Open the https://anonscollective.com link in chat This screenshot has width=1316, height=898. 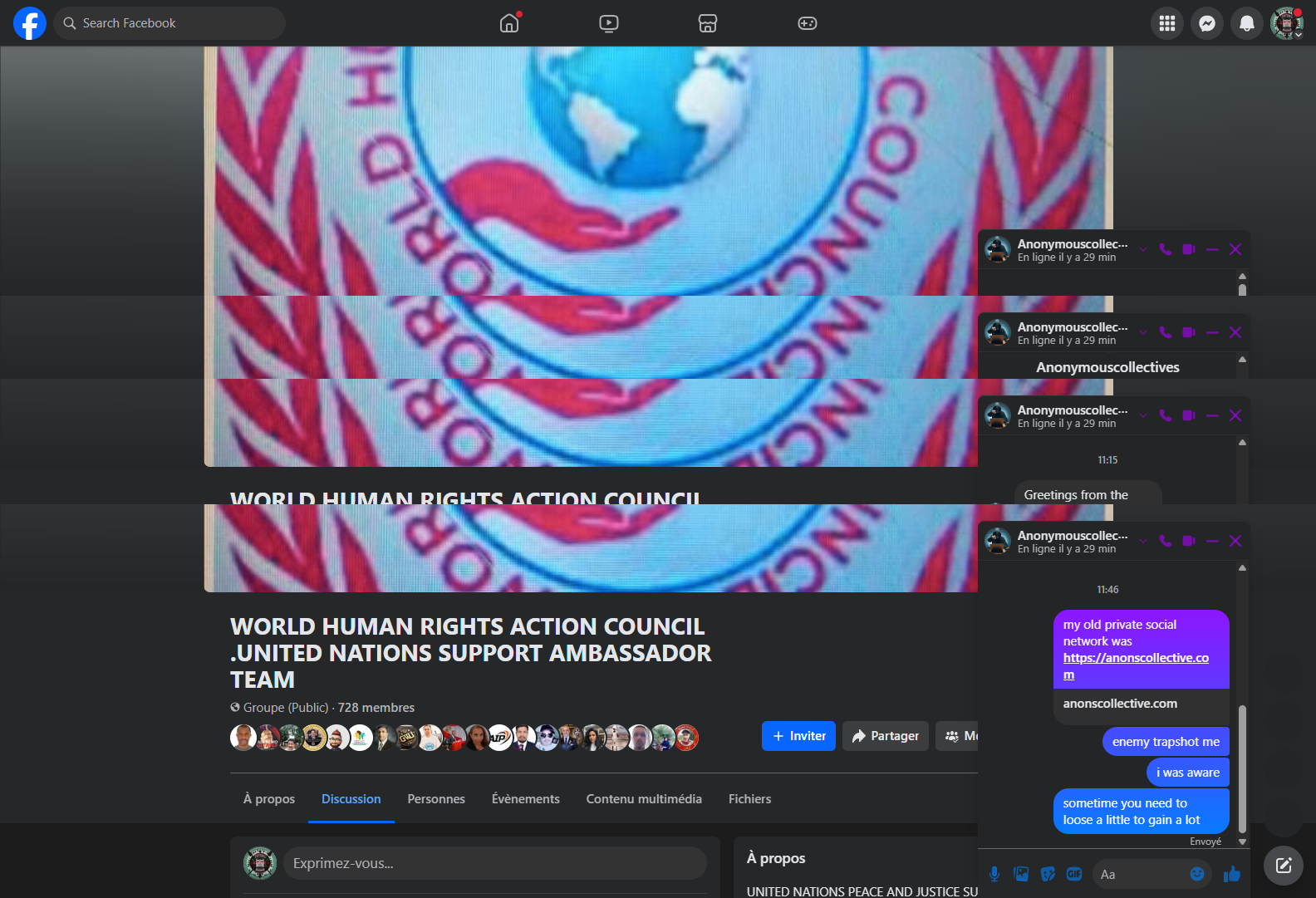pos(1136,666)
